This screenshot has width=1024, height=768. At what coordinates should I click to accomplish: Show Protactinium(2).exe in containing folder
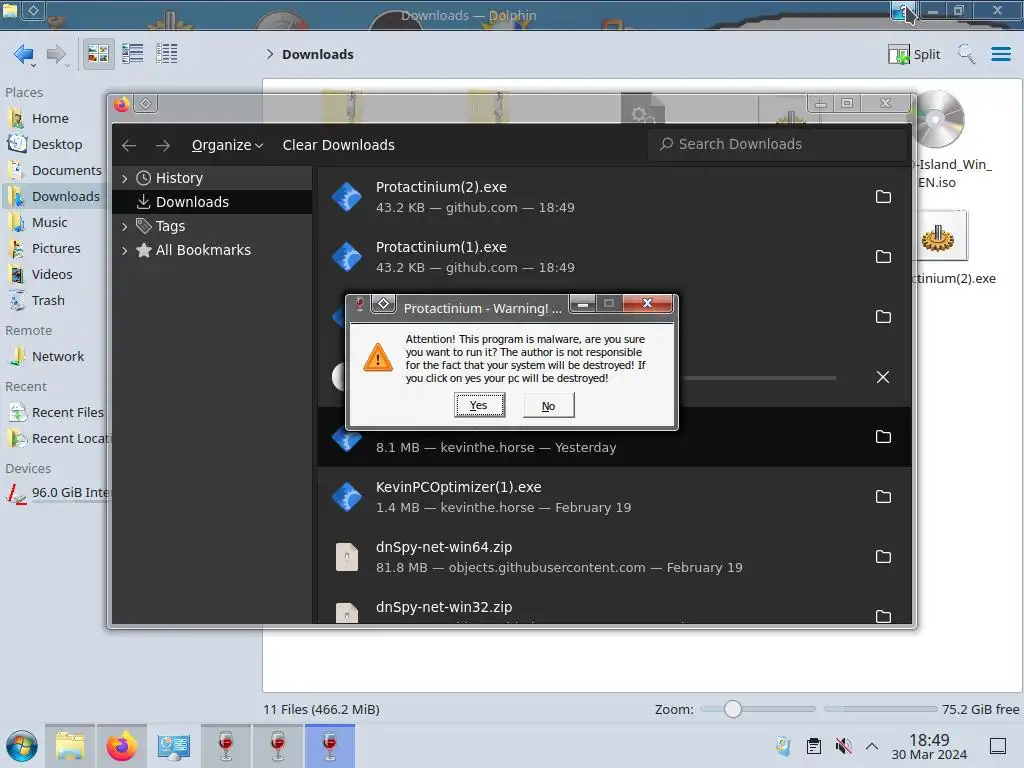point(883,197)
